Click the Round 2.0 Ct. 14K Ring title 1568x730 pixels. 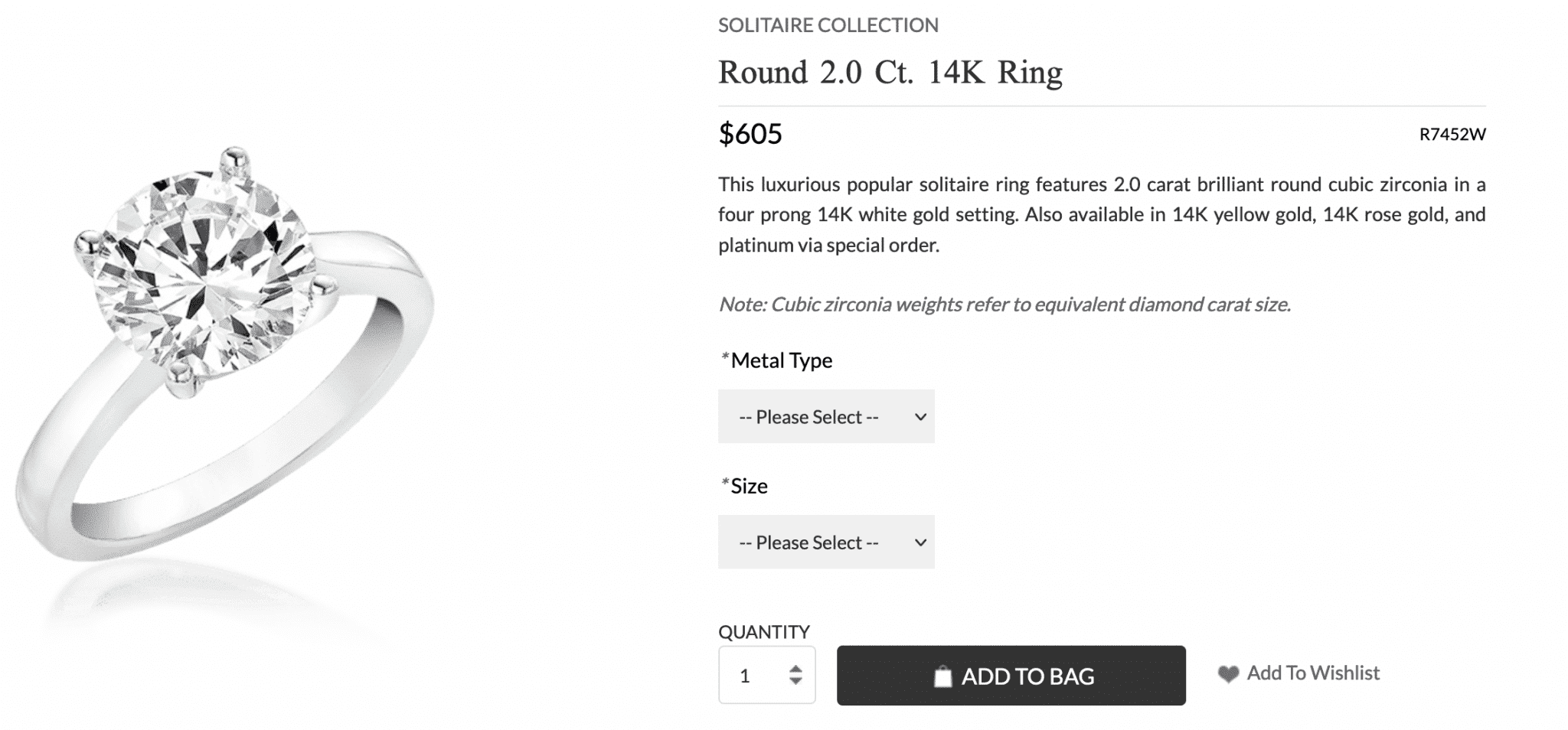pos(890,73)
